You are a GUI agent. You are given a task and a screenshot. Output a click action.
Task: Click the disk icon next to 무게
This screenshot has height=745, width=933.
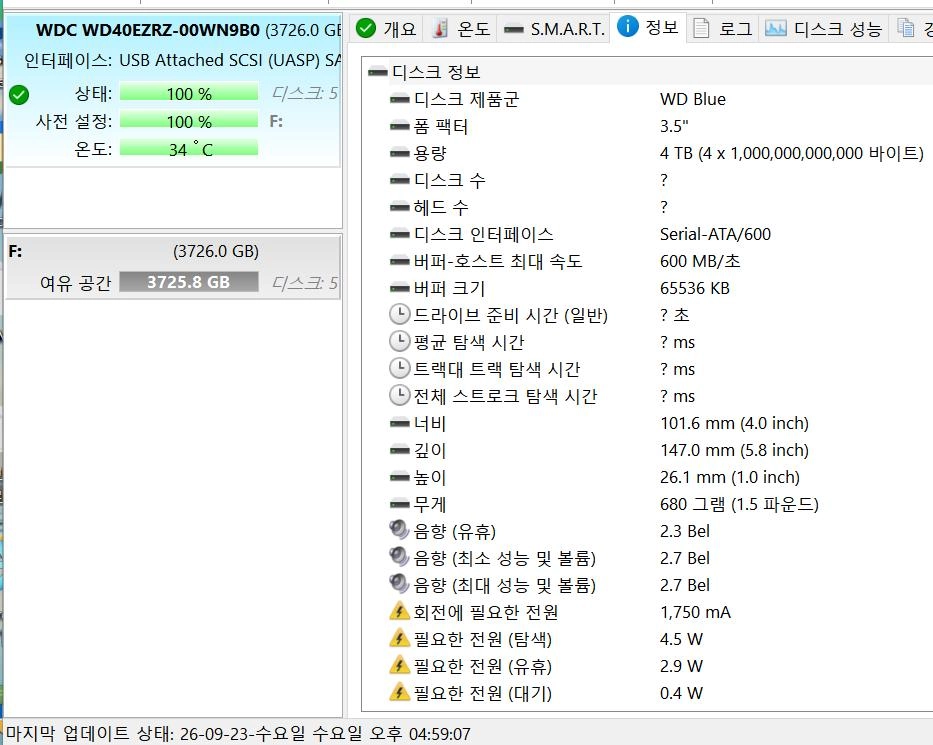(399, 505)
